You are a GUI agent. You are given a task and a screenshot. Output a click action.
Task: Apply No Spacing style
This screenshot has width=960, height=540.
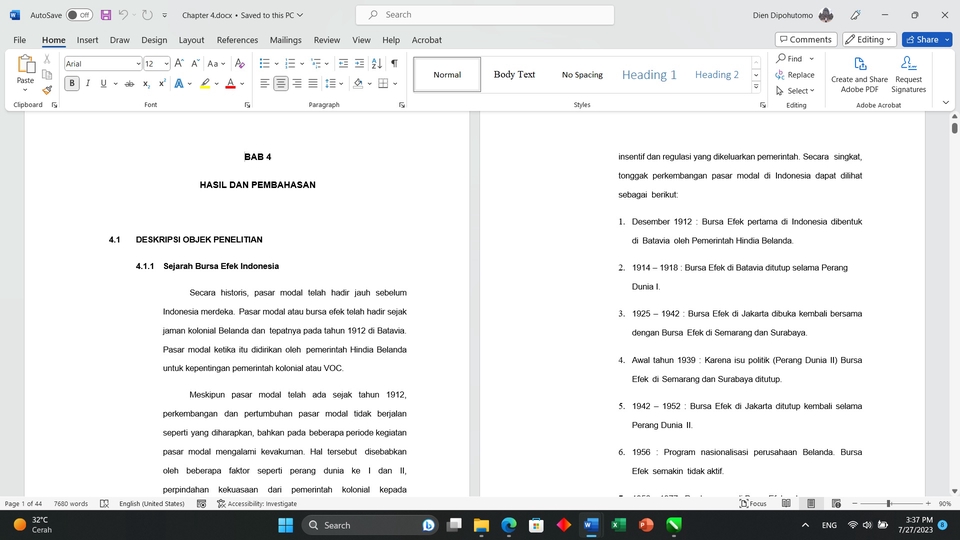[582, 75]
